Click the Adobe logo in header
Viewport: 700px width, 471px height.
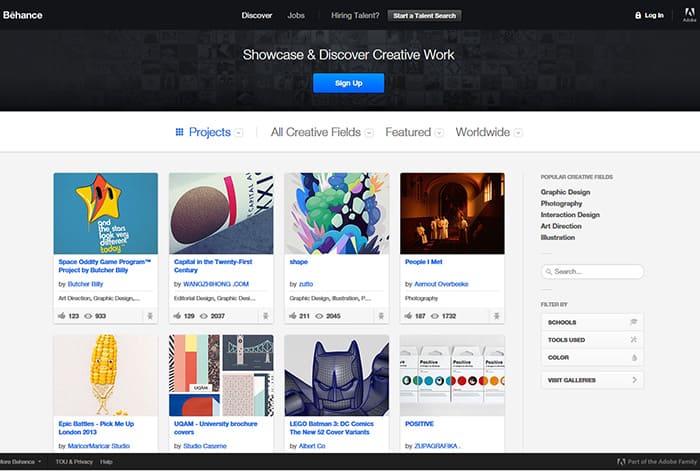(x=689, y=15)
